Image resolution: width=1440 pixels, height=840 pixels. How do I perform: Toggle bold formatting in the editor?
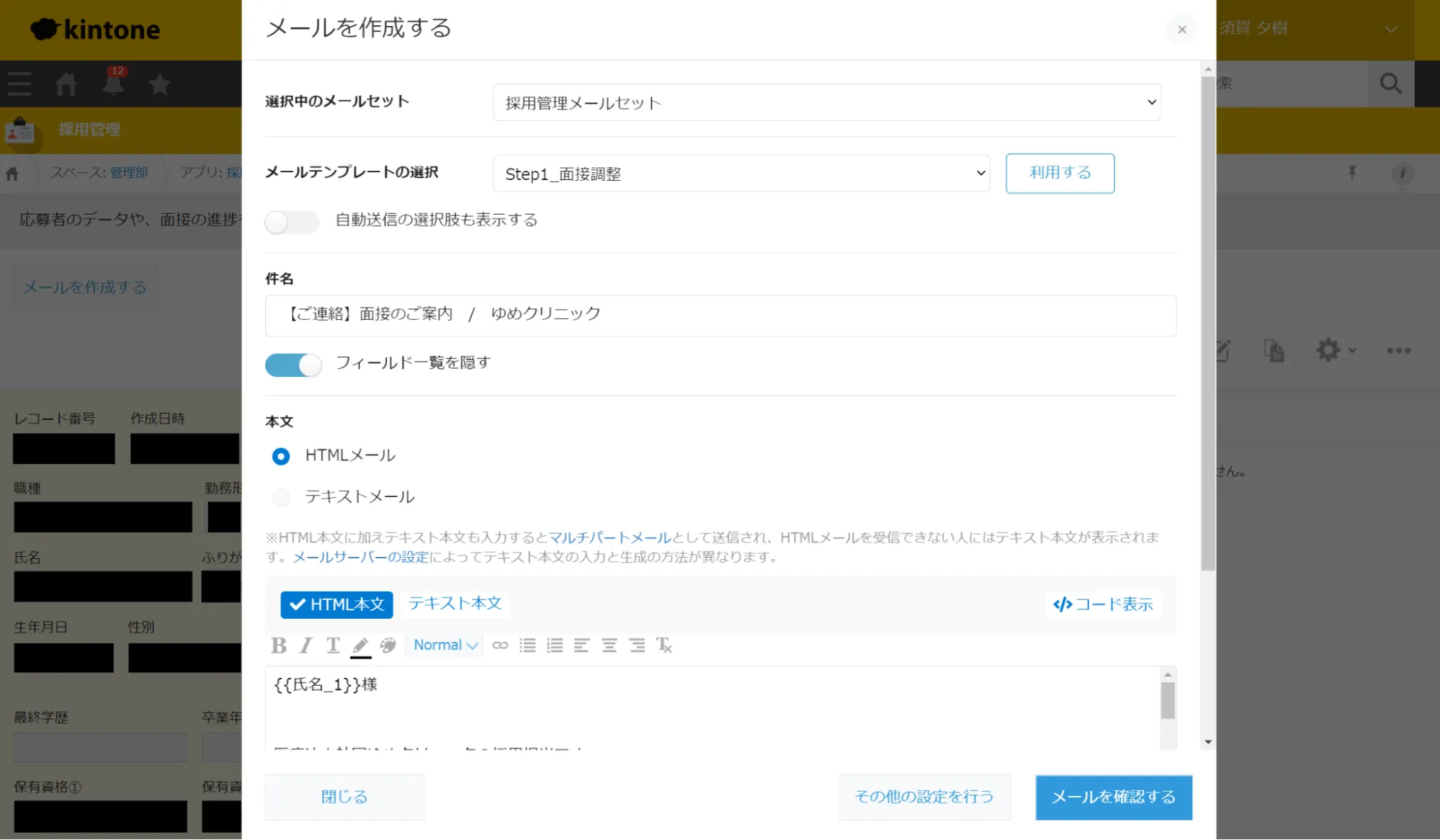[279, 645]
